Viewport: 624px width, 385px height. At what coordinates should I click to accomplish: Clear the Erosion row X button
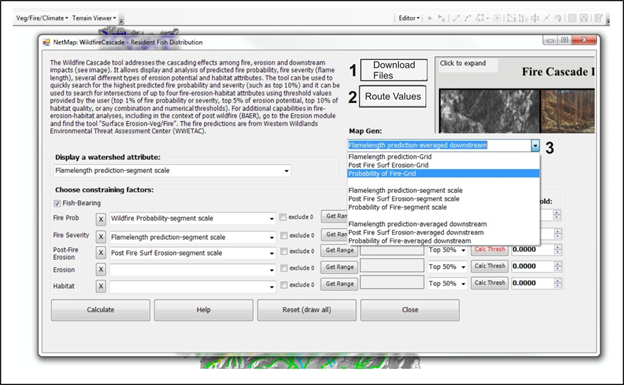[x=101, y=270]
